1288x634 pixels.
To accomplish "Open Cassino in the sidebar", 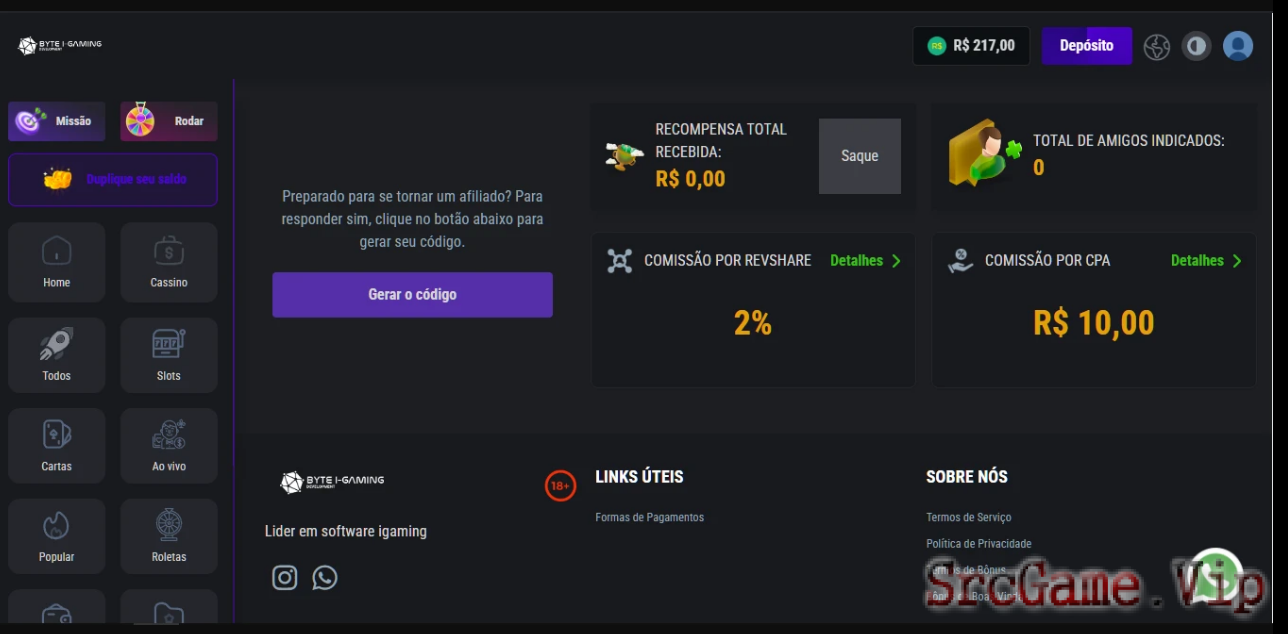I will coord(169,262).
